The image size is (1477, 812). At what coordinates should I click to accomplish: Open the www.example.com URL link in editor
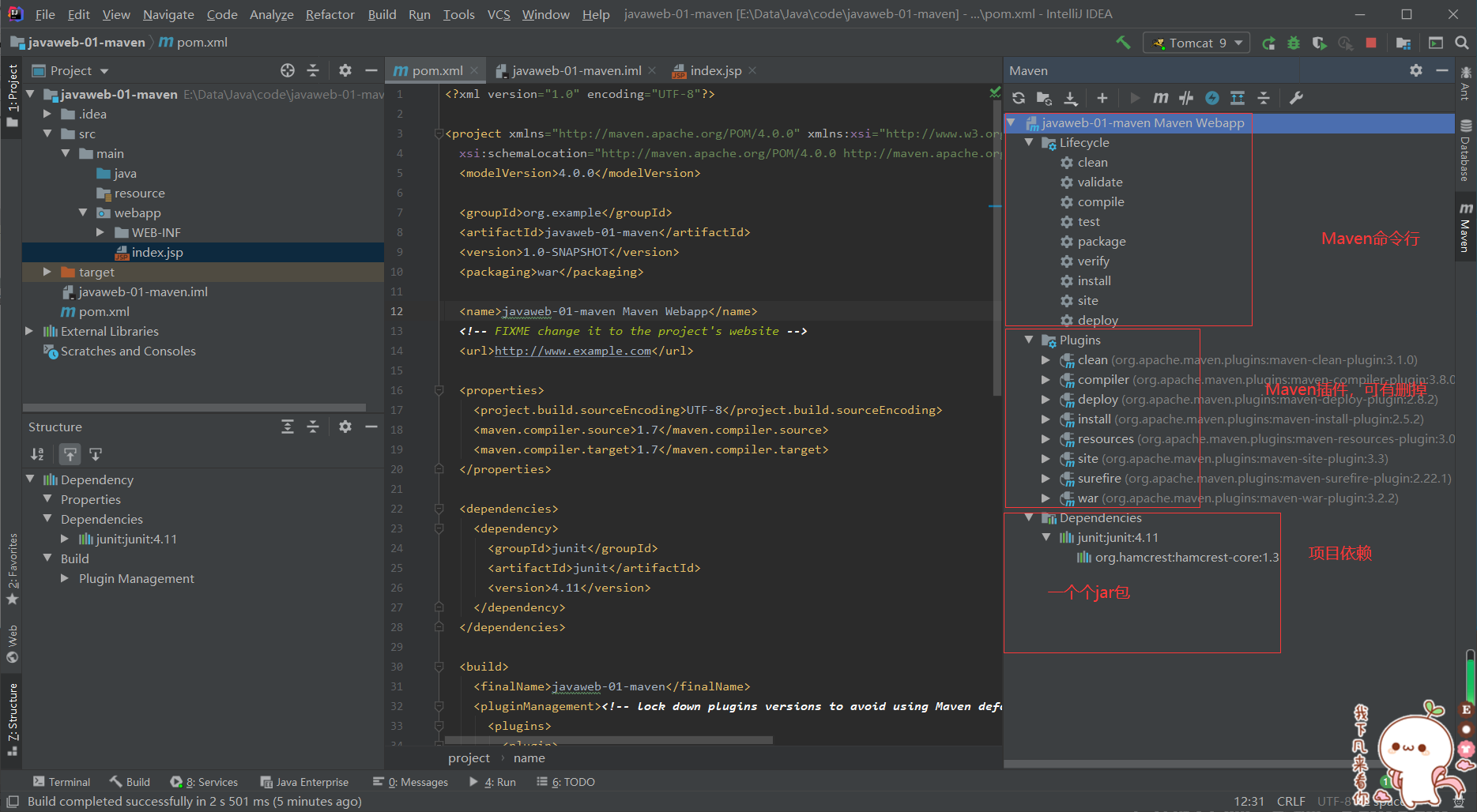pyautogui.click(x=572, y=351)
